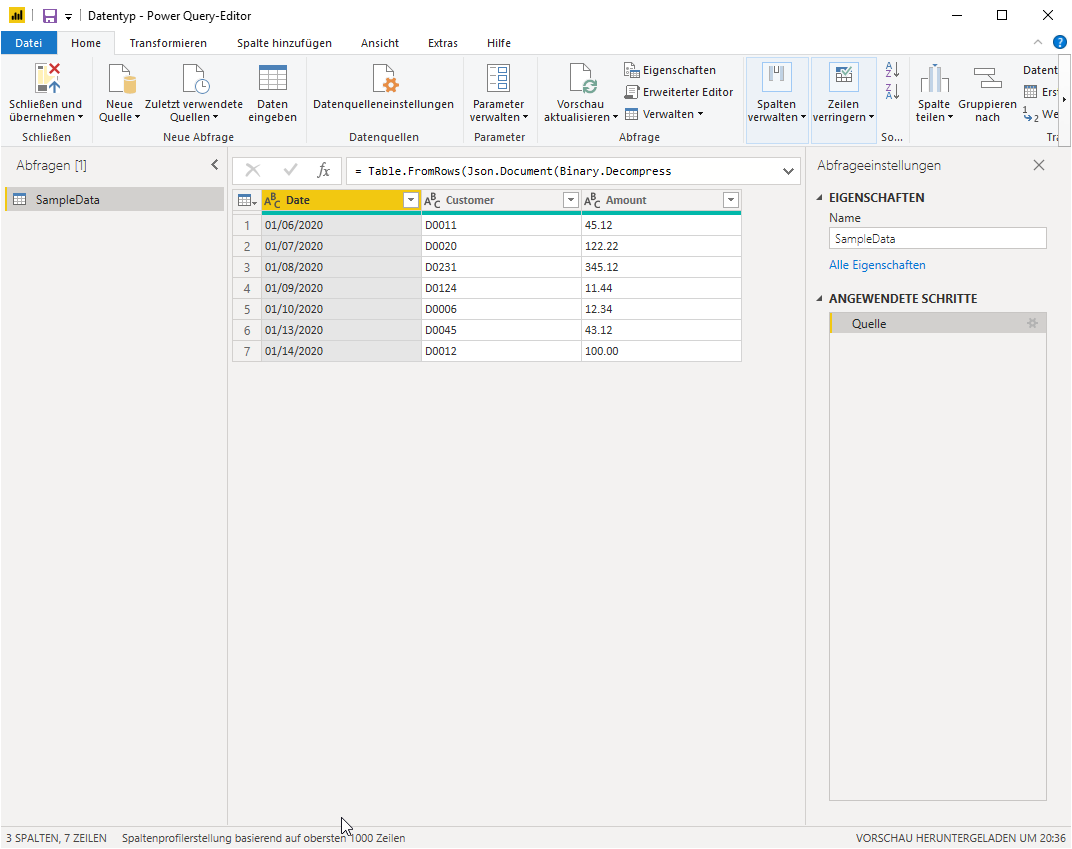Collapse ANGEWENDETE SCHRITTE section
The image size is (1072, 849).
(x=820, y=299)
